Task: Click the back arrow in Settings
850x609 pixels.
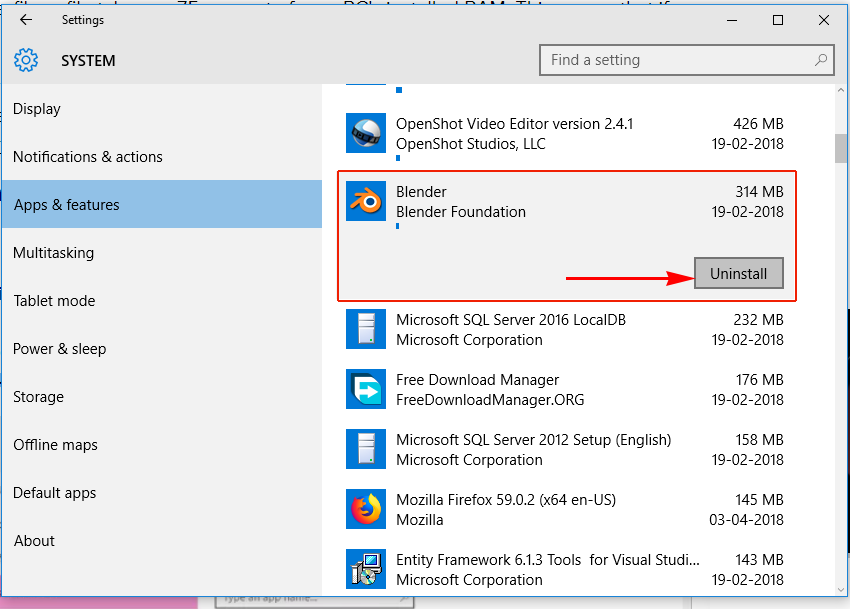Action: pyautogui.click(x=25, y=20)
